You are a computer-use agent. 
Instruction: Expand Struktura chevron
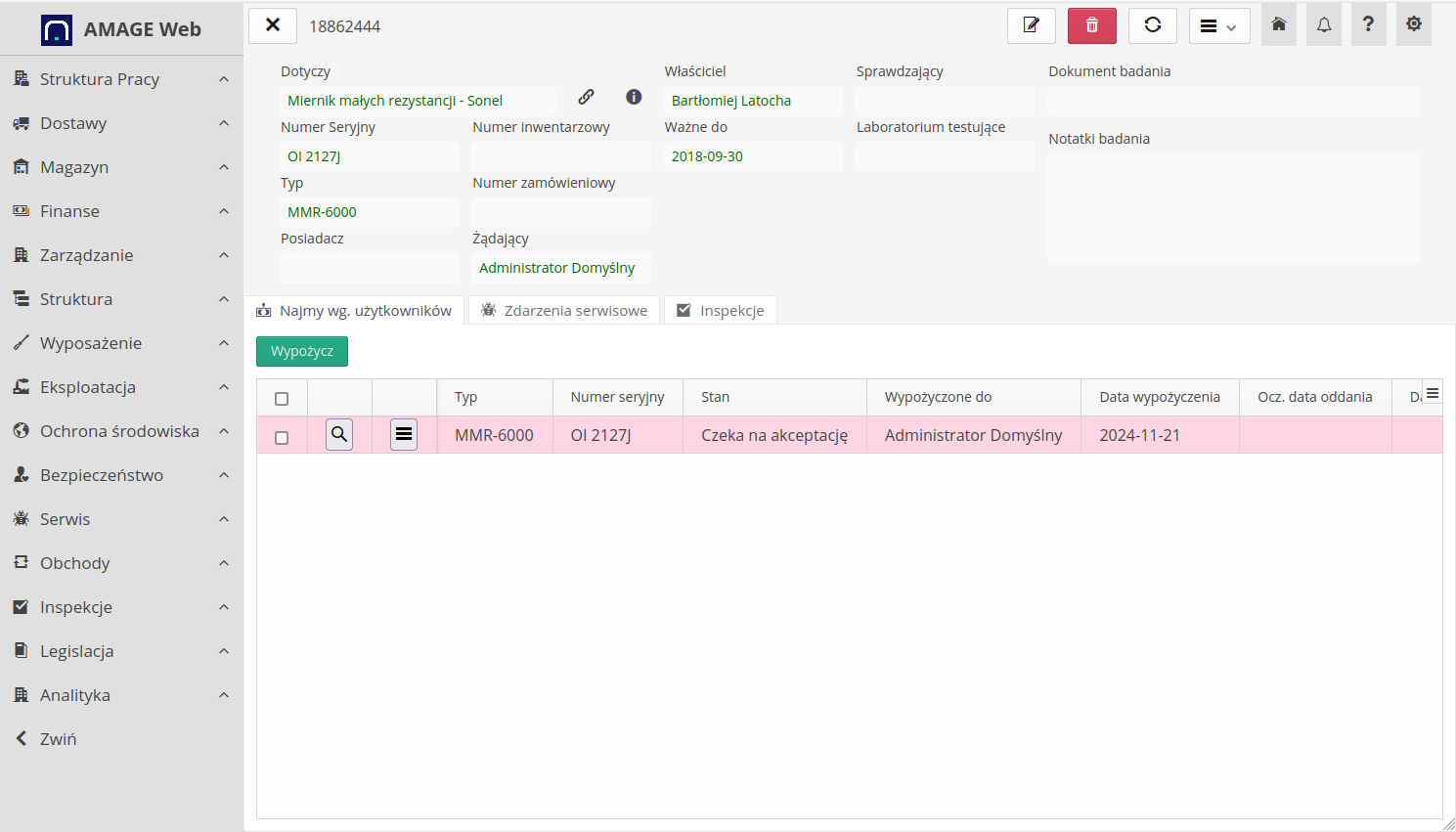tap(224, 299)
